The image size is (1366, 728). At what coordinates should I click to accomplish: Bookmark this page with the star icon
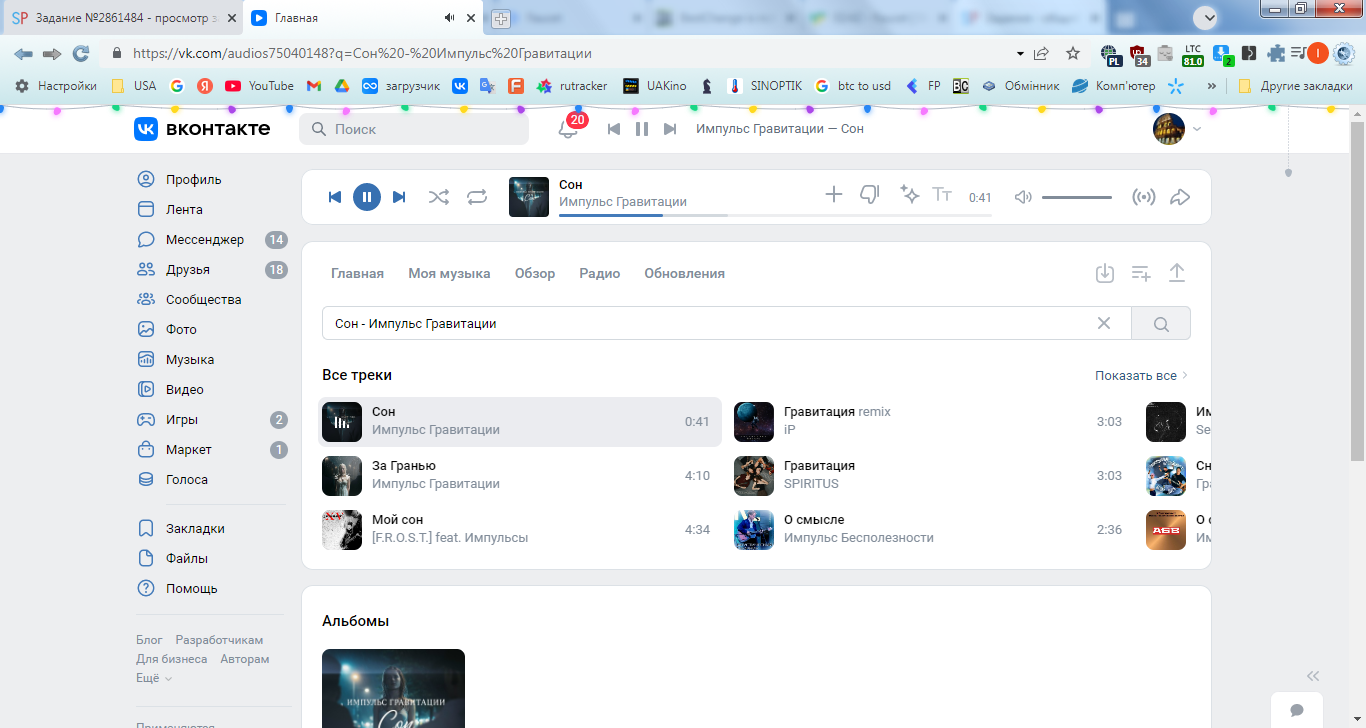coord(1073,53)
